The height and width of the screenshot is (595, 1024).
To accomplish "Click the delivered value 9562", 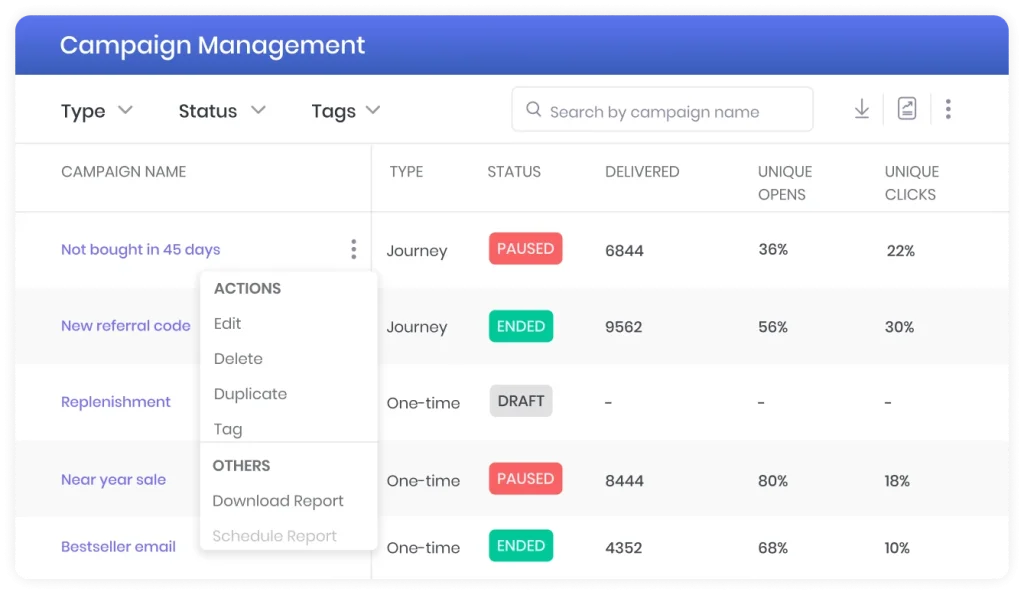I will click(624, 327).
